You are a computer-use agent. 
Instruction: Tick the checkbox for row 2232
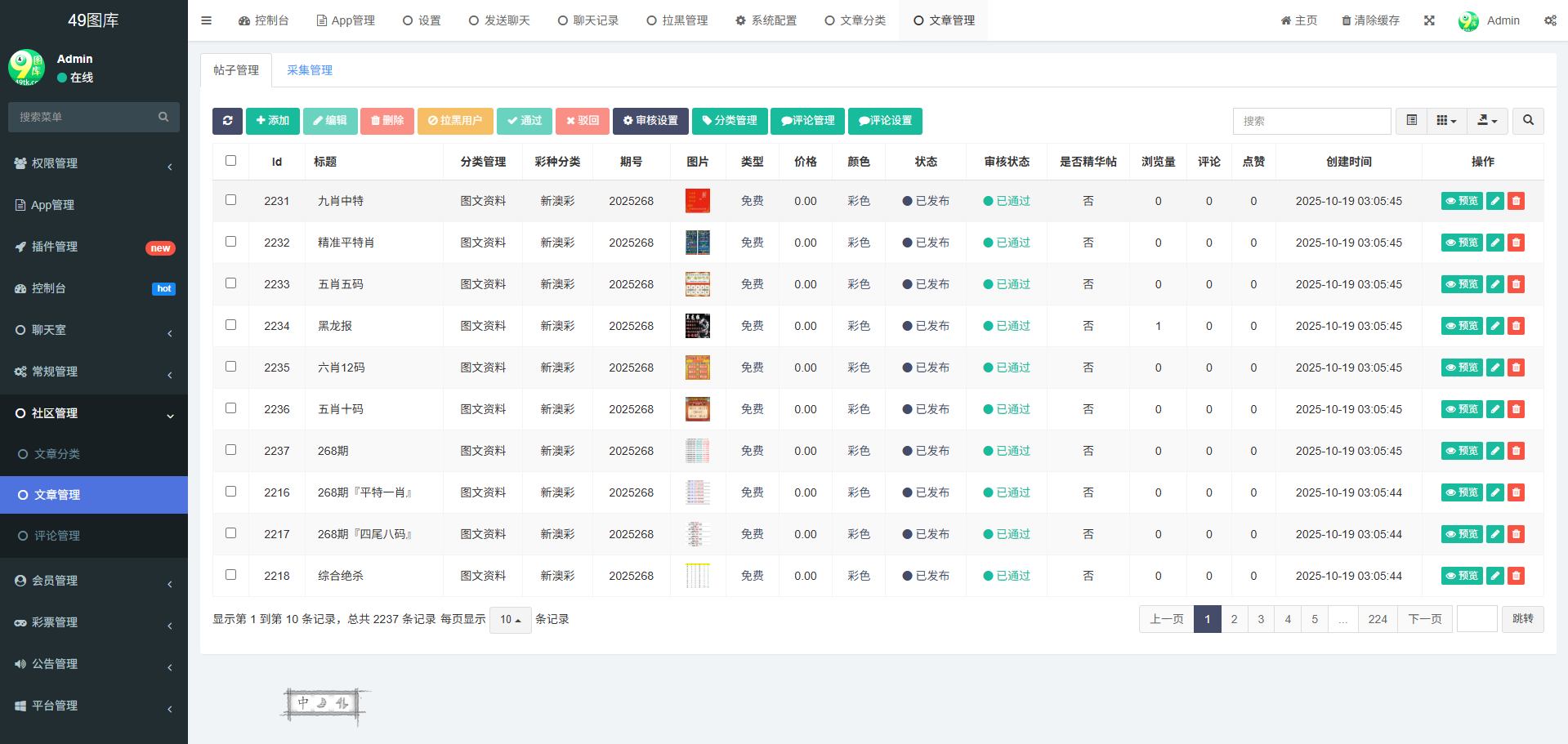point(230,242)
